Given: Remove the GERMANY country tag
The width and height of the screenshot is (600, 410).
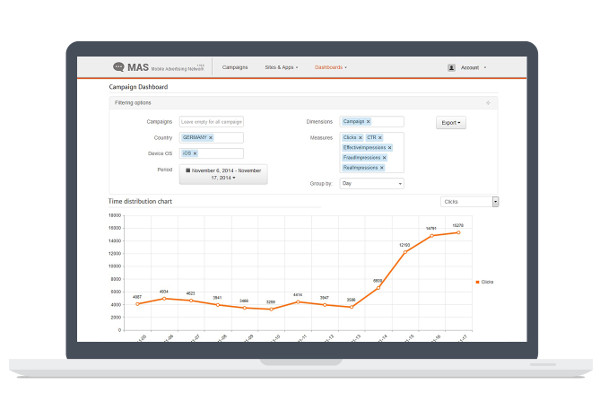Looking at the screenshot, I should (x=211, y=137).
